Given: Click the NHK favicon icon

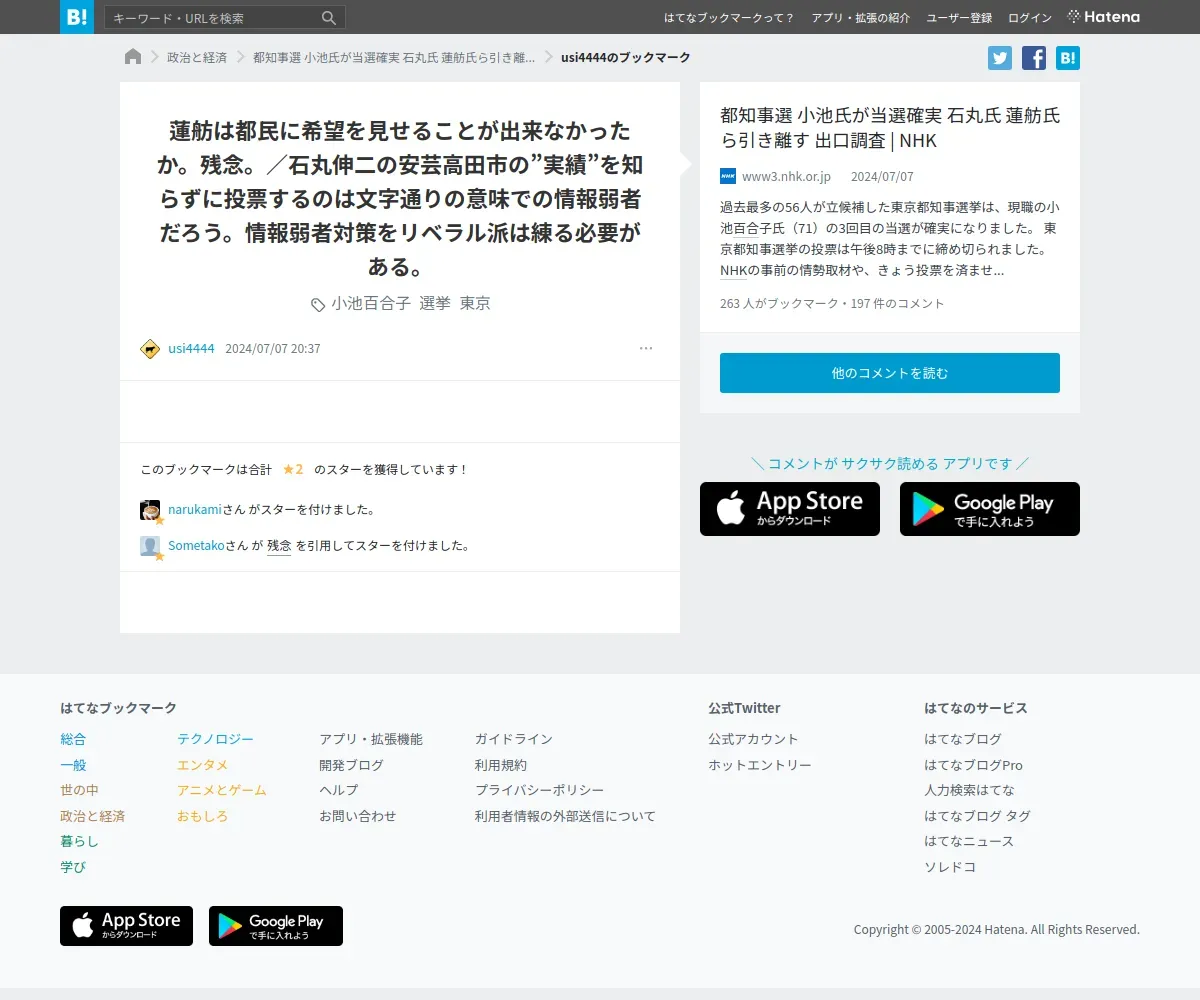Looking at the screenshot, I should click(x=728, y=177).
